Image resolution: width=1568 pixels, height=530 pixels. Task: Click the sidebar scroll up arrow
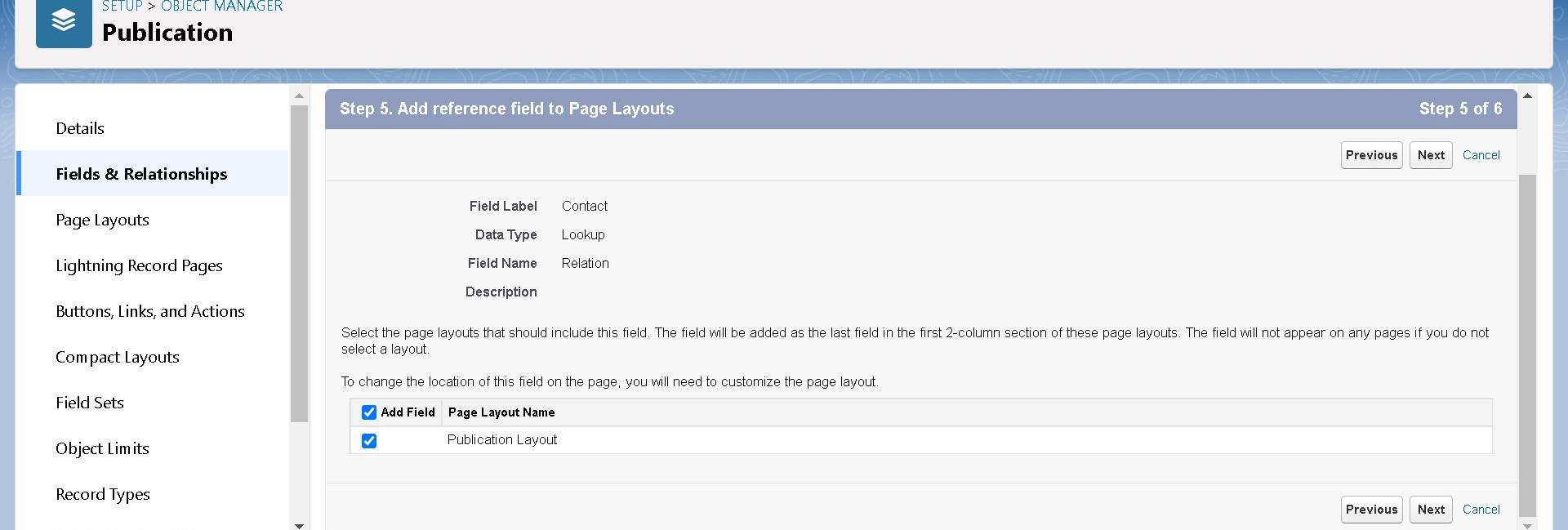(299, 96)
